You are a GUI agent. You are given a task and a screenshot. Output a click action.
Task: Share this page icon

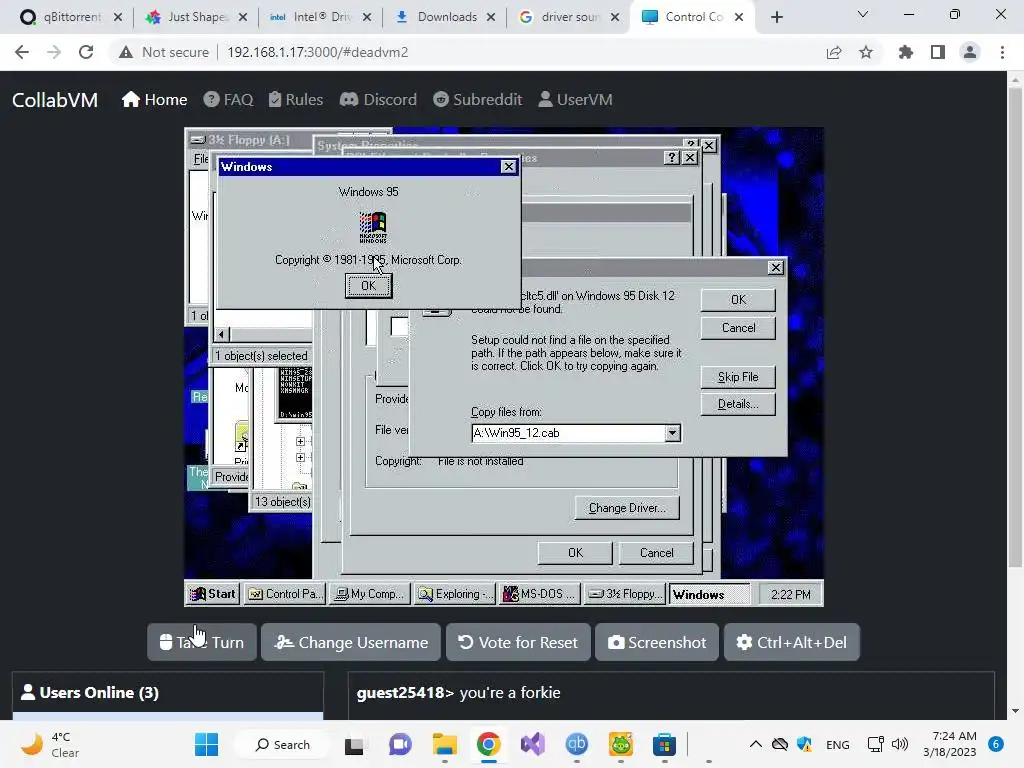tap(834, 52)
